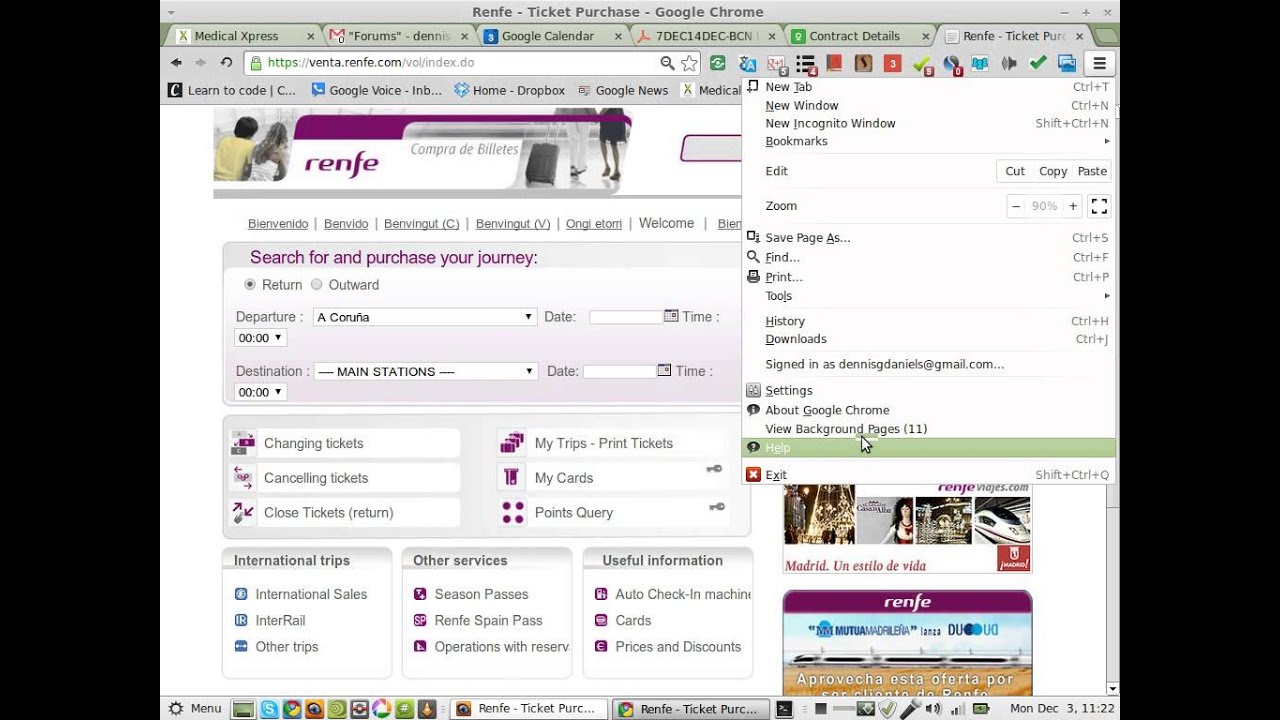The height and width of the screenshot is (720, 1280).
Task: Click Downloads in the Chrome menu
Action: [x=928, y=339]
